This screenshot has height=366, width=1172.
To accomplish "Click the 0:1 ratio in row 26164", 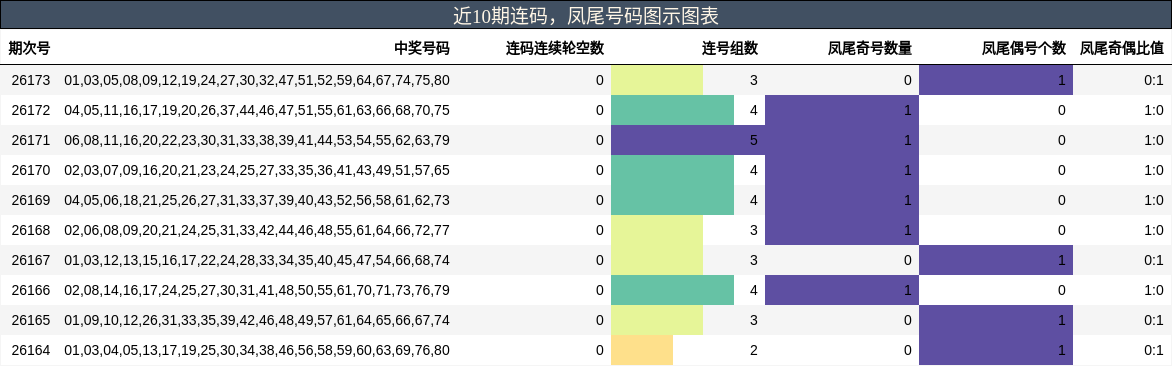I will coord(1154,350).
